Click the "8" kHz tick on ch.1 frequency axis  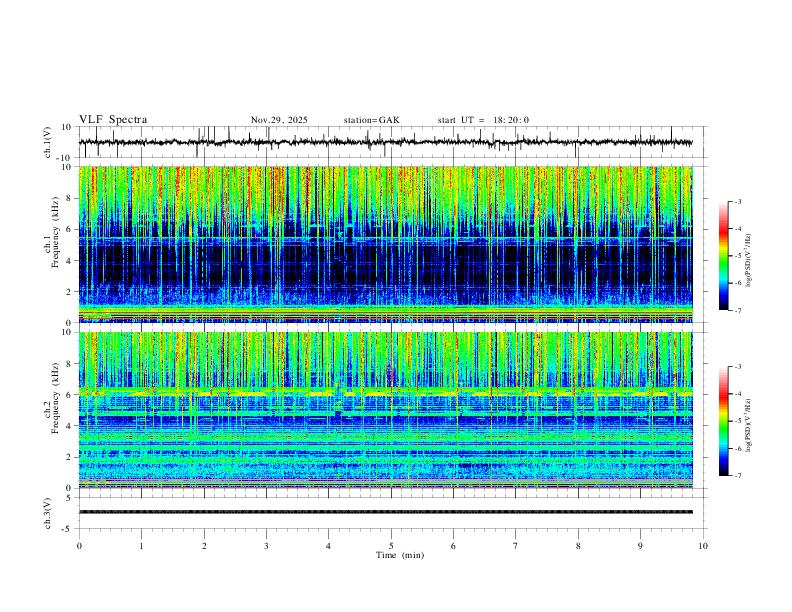(x=70, y=198)
